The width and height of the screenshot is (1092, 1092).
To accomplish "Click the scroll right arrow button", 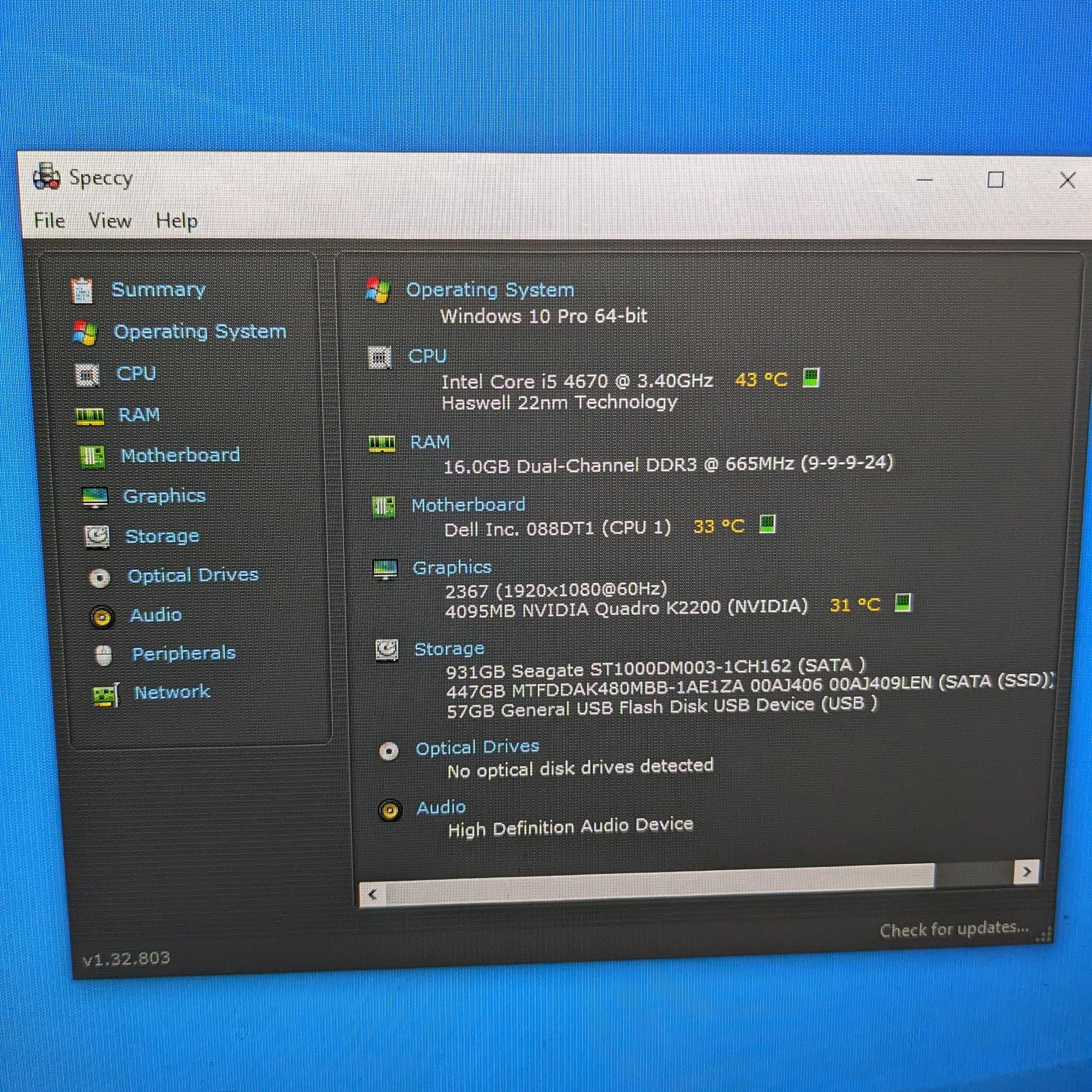I will [x=1026, y=872].
